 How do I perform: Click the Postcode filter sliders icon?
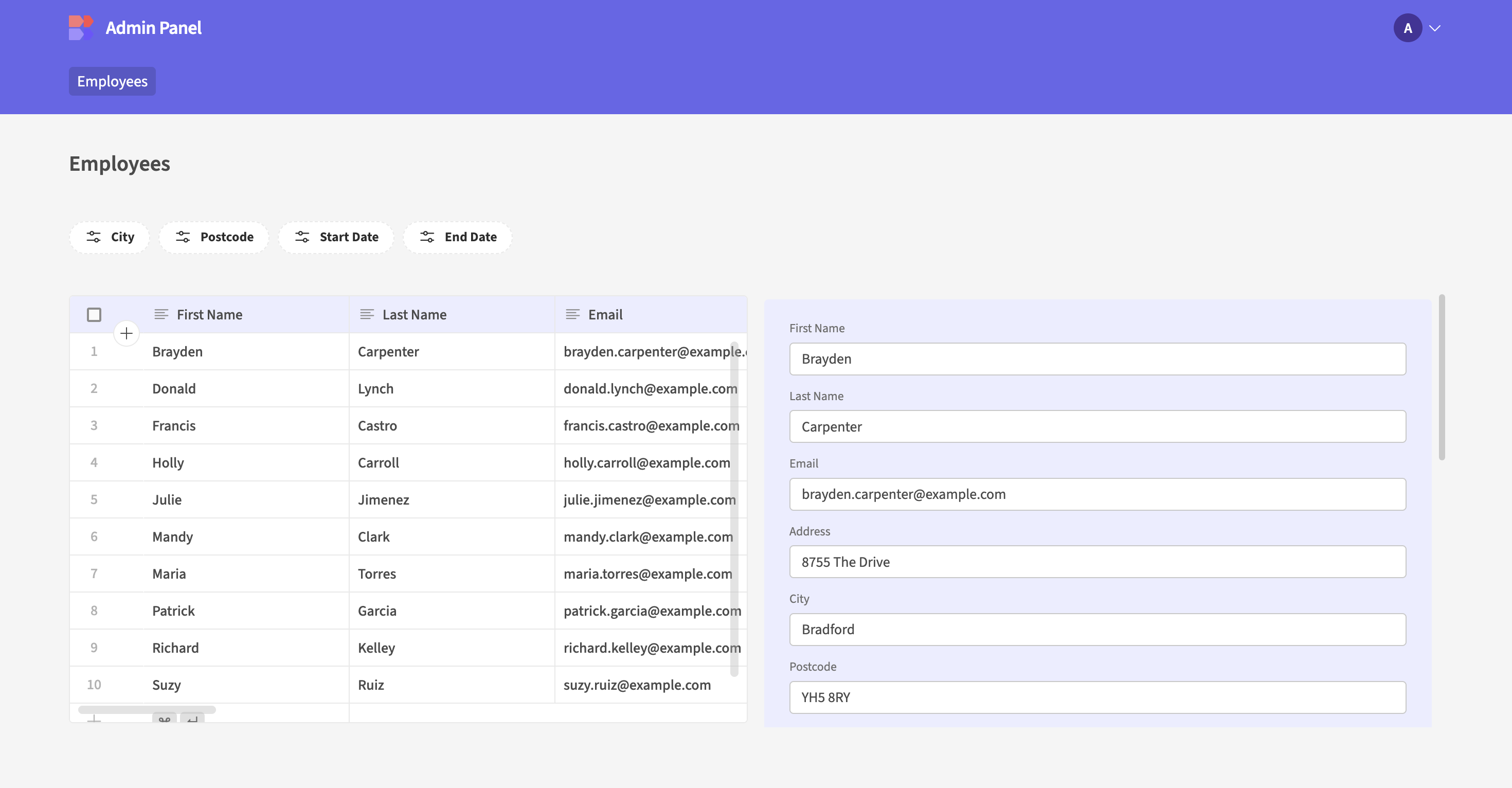[x=183, y=237]
